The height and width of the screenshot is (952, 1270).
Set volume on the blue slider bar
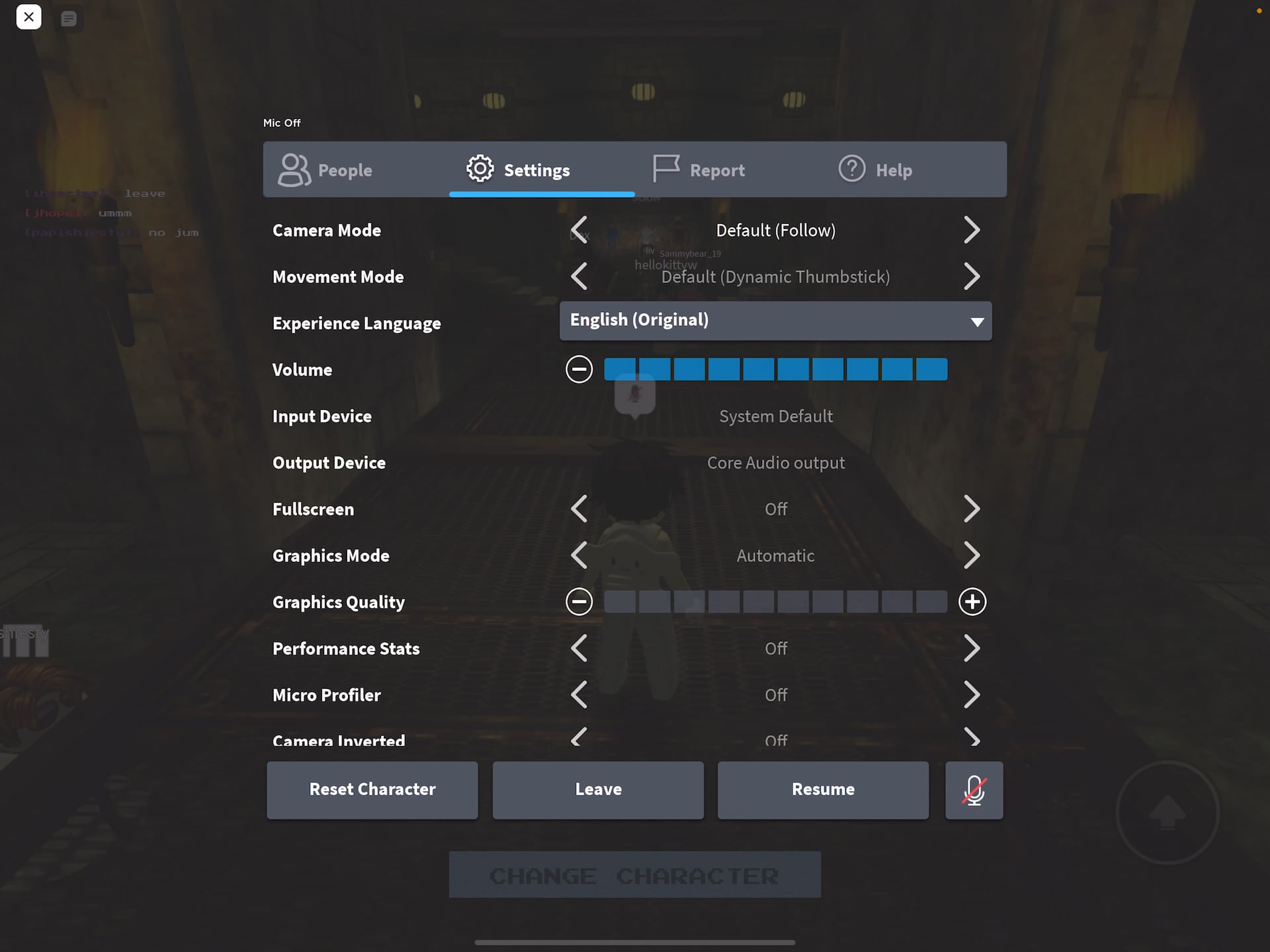[x=775, y=369]
